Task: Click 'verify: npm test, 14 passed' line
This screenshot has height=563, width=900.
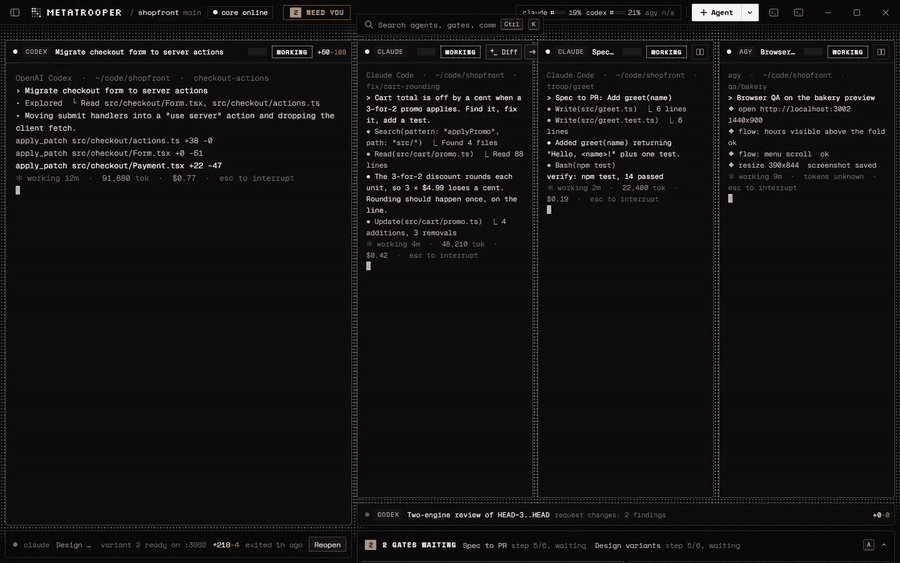Action: [x=605, y=176]
